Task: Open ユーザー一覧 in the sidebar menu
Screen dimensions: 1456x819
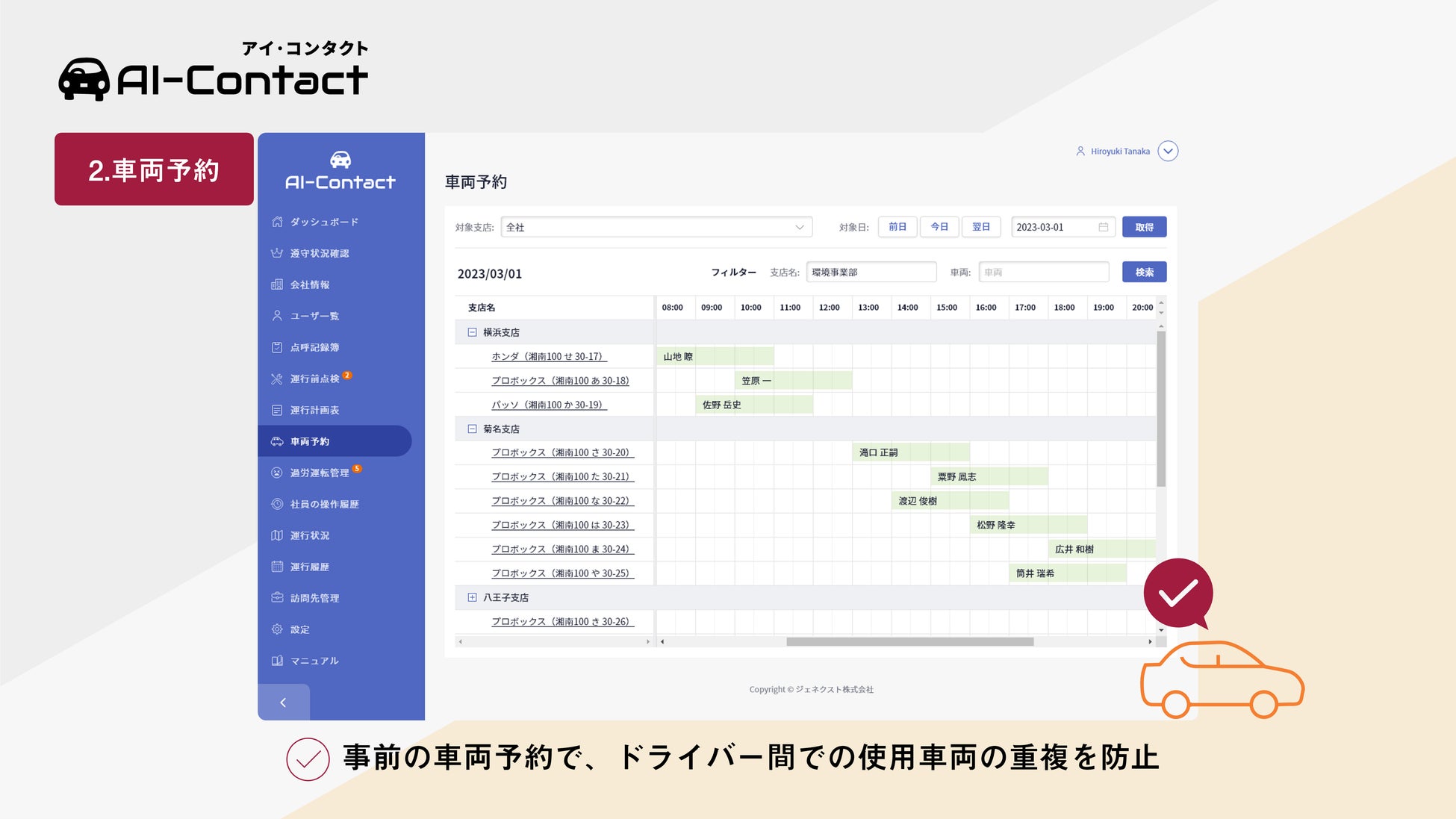Action: click(x=314, y=316)
